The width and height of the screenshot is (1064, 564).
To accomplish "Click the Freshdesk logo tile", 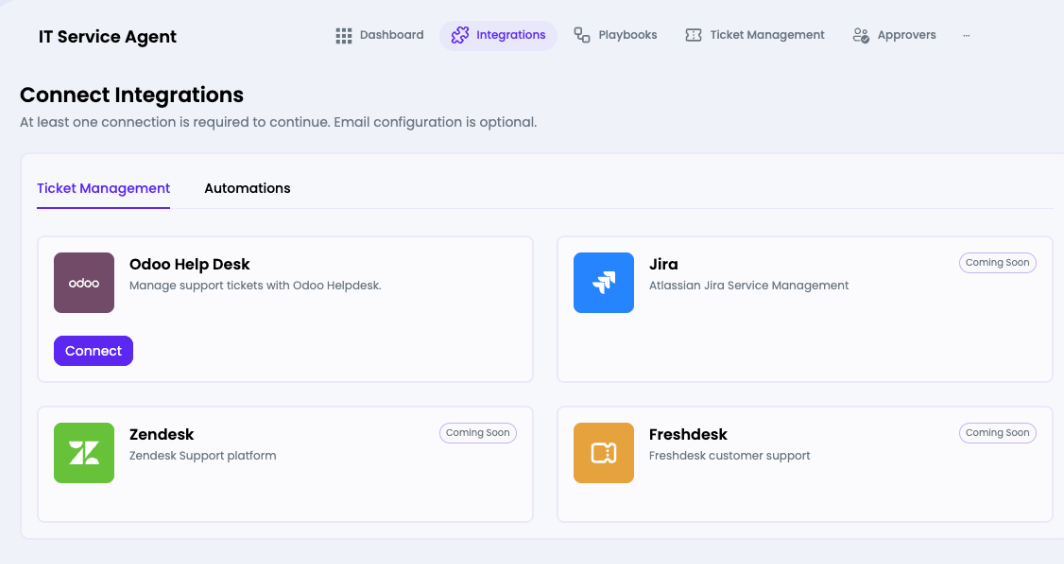I will tap(603, 453).
